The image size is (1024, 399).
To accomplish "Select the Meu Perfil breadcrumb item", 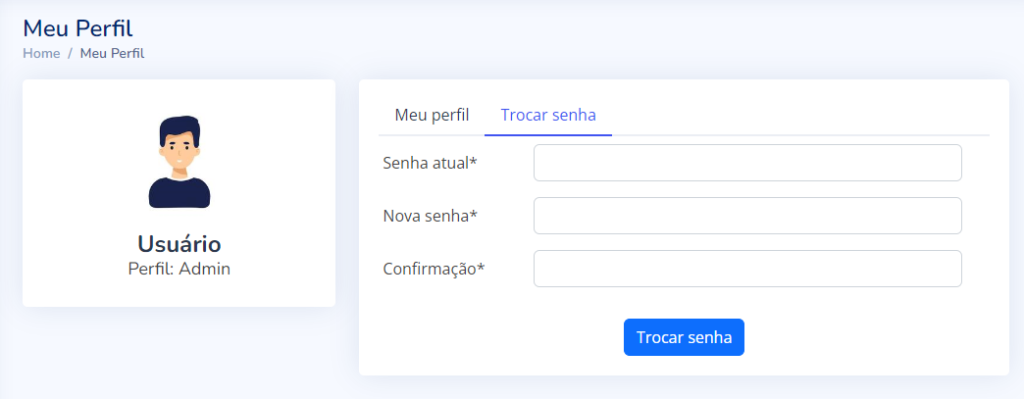I will click(x=112, y=54).
